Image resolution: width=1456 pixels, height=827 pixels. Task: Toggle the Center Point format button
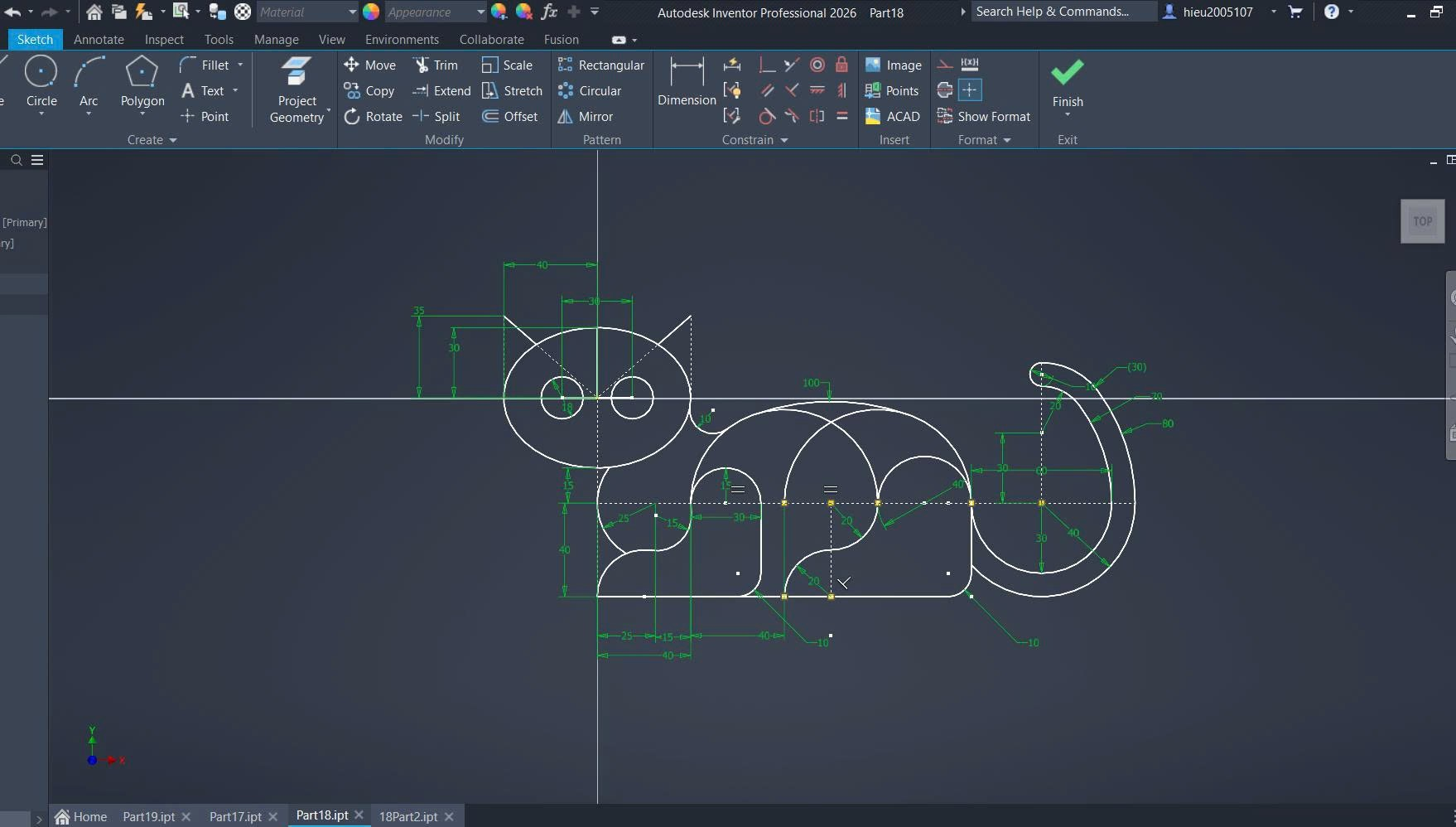(x=970, y=90)
